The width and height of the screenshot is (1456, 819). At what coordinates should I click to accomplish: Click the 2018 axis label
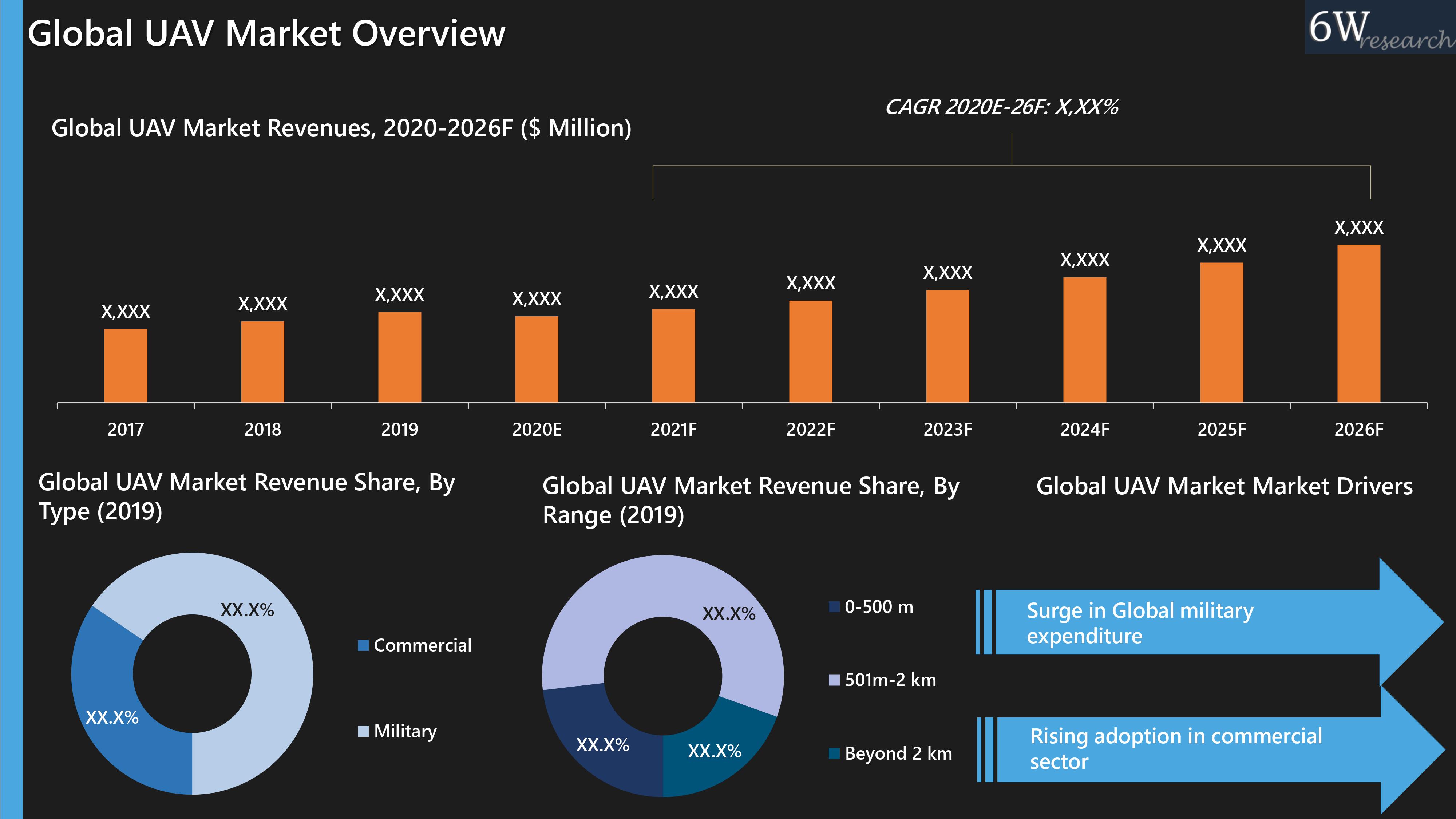pyautogui.click(x=263, y=430)
